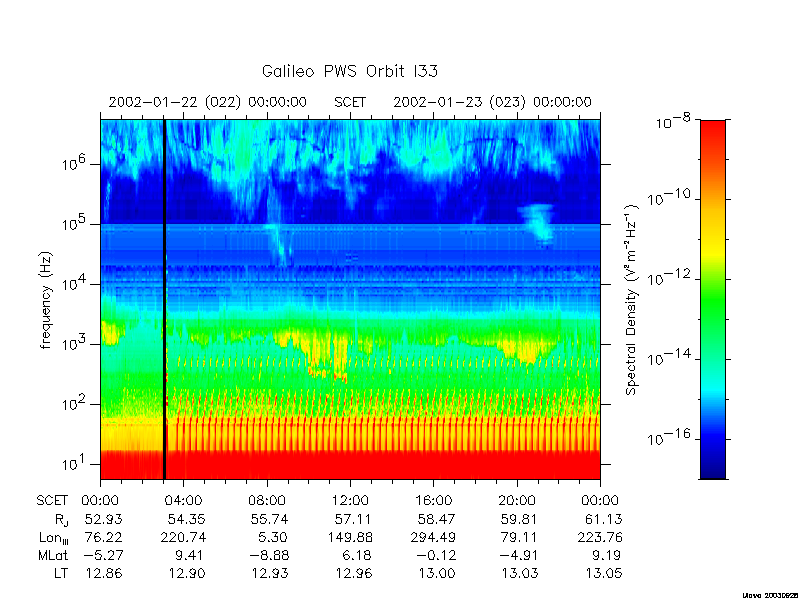Click the RJ value '59.81'
Screen dimensions: 800x600
point(520,519)
